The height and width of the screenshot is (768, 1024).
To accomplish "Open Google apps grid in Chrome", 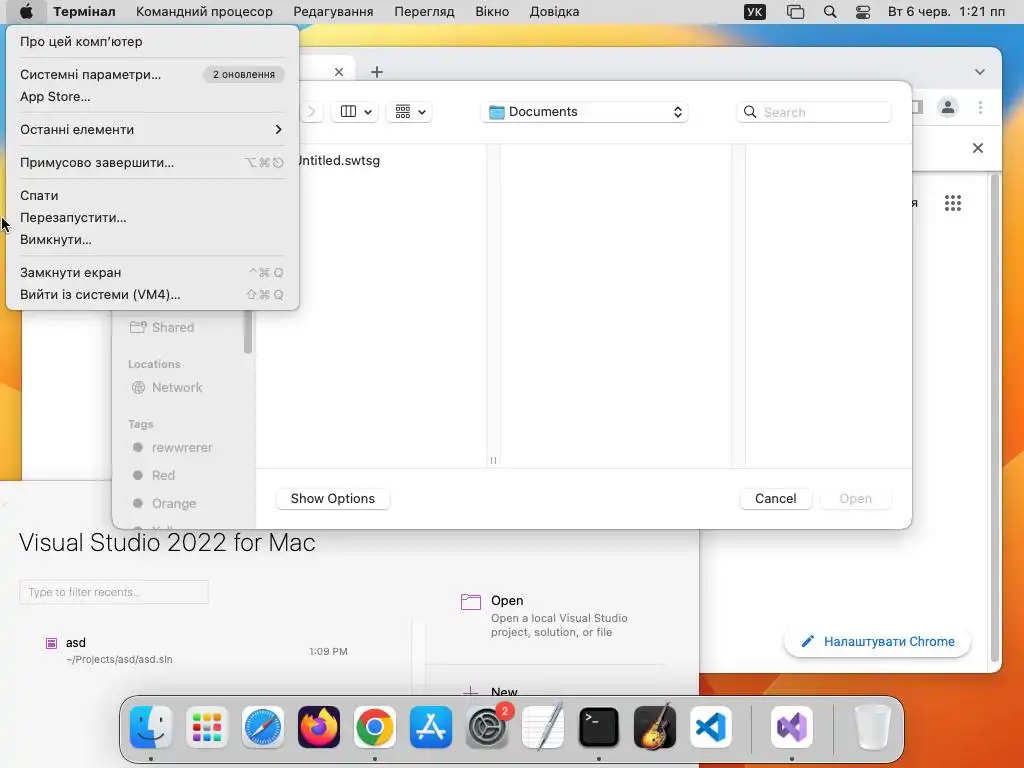I will click(953, 203).
